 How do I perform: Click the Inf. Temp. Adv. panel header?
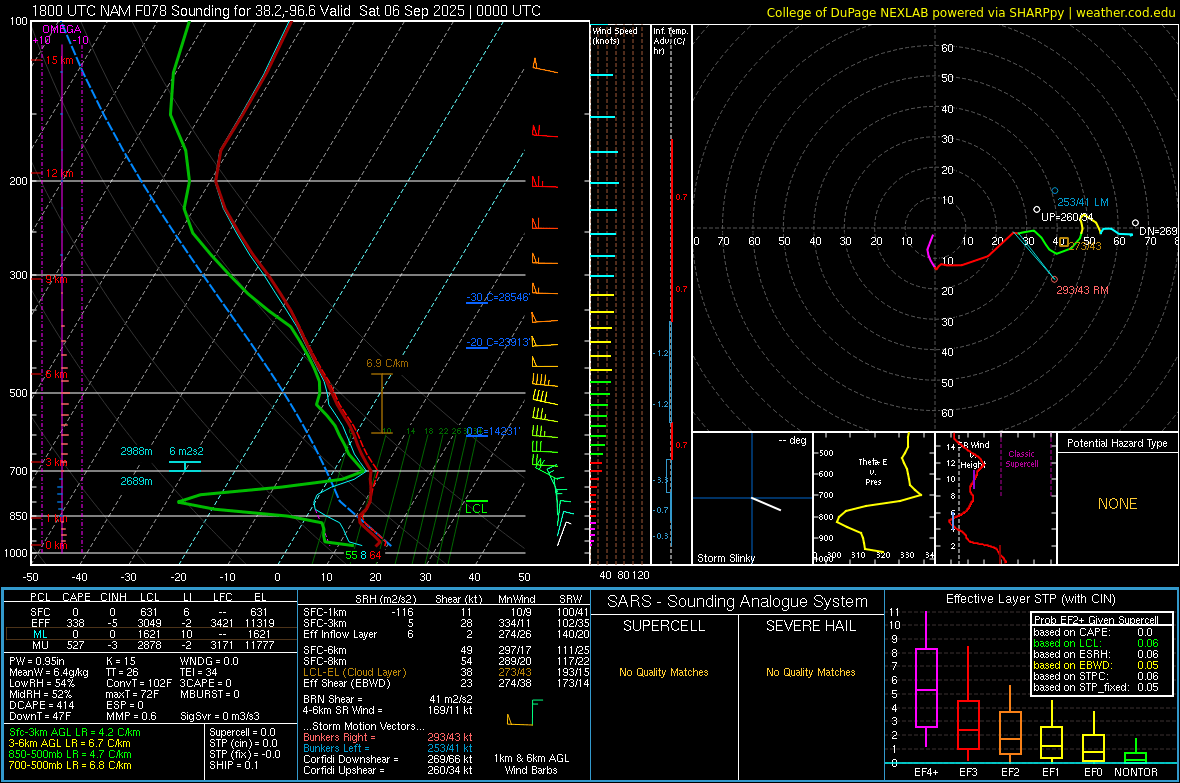(670, 41)
